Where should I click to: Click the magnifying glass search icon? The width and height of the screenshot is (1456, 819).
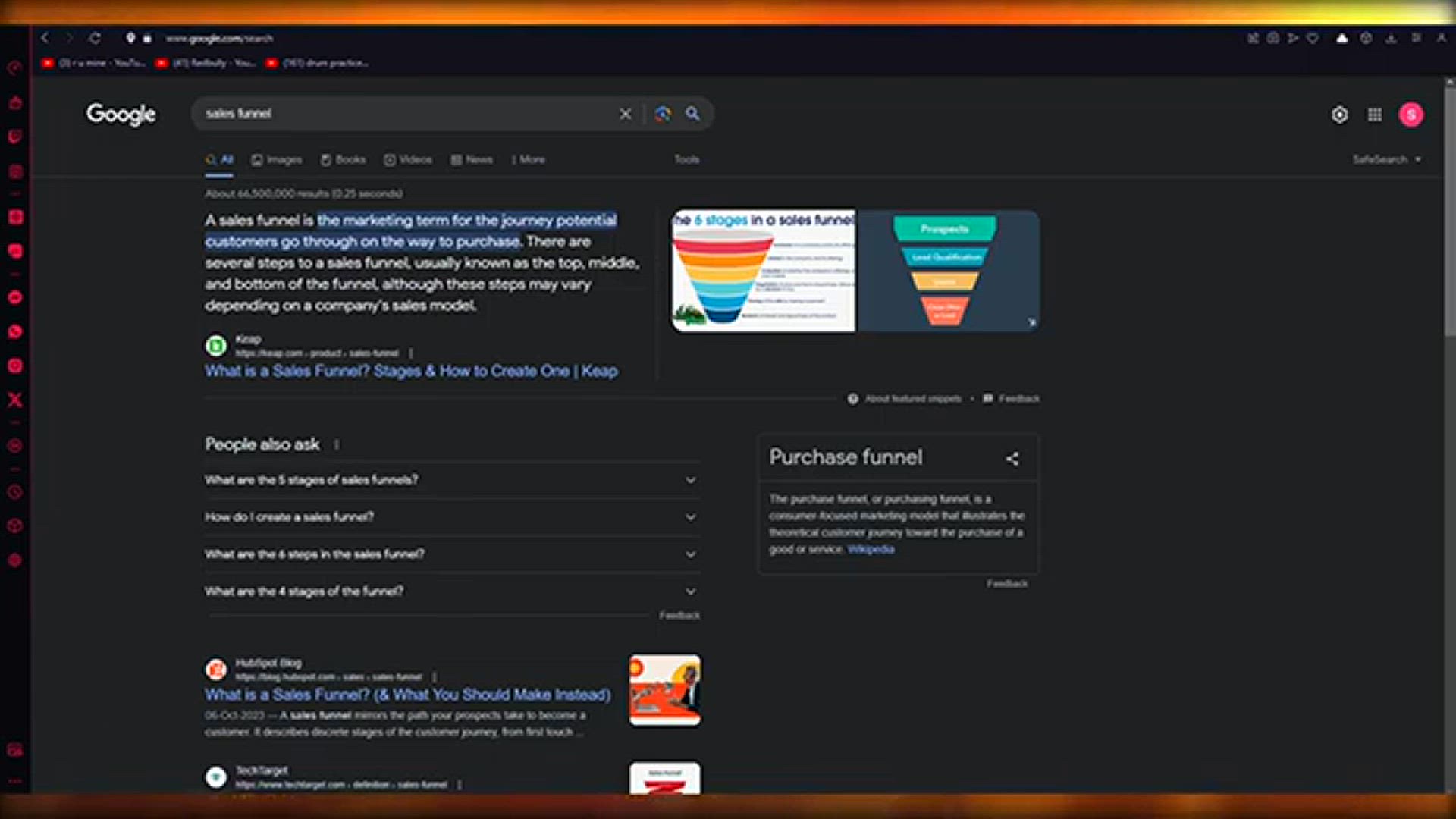click(692, 114)
